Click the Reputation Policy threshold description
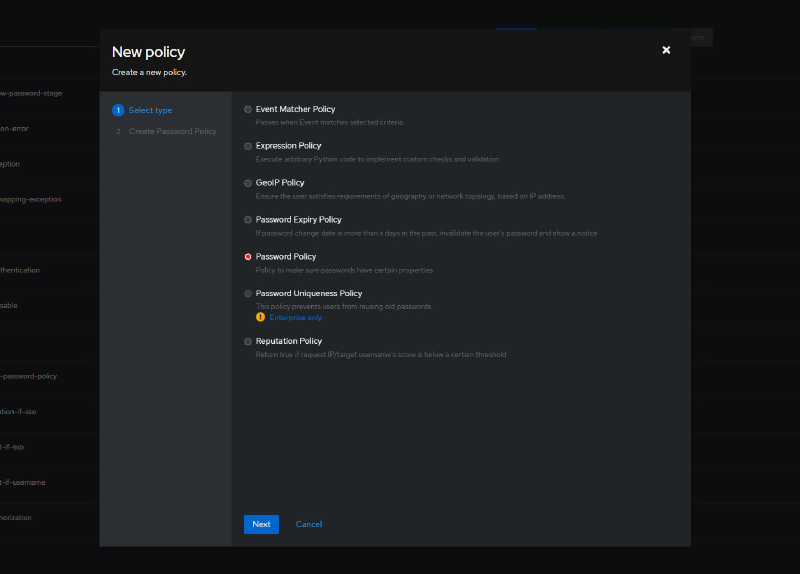The width and height of the screenshot is (800, 574). 381,355
